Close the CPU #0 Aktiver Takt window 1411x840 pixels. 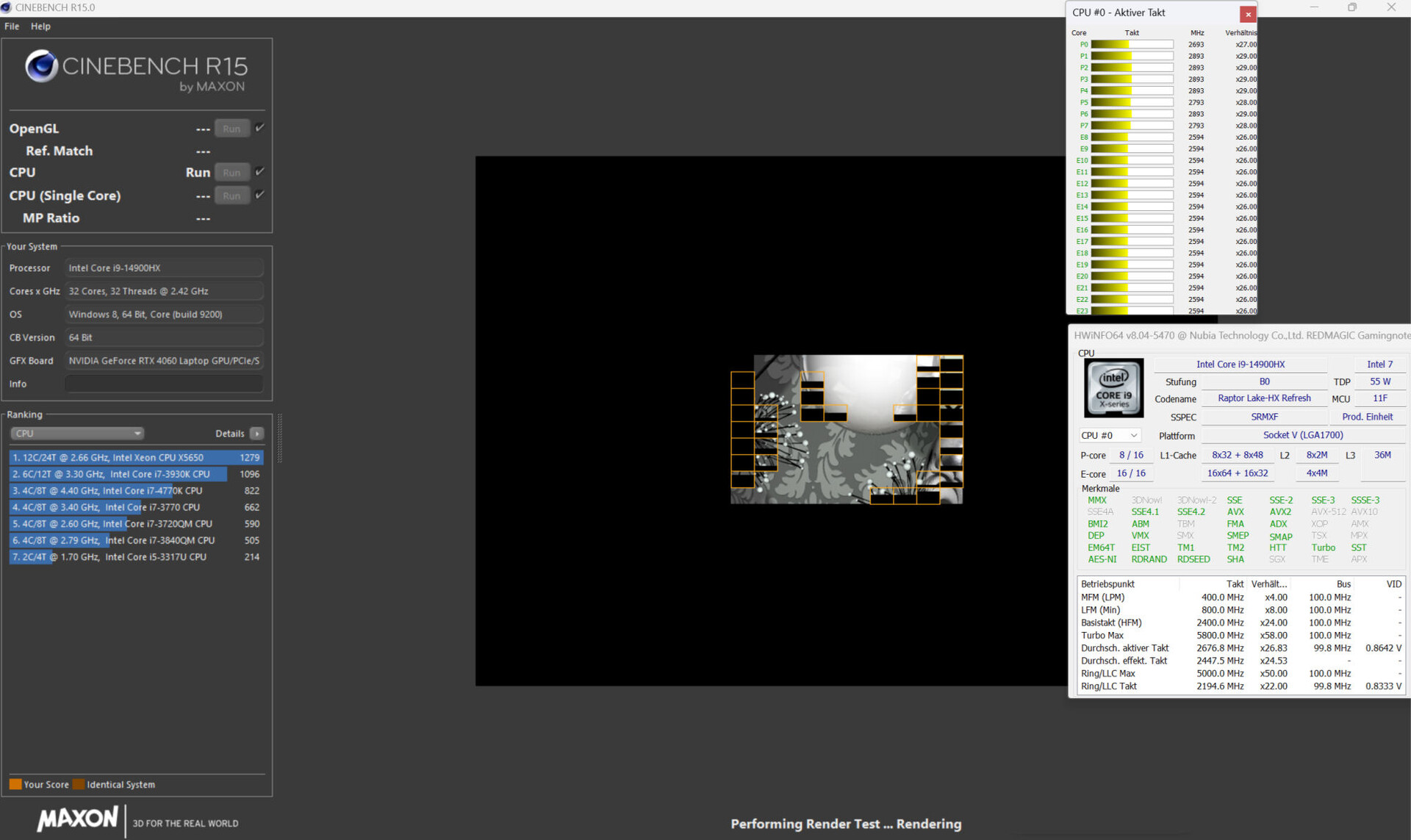[1248, 14]
